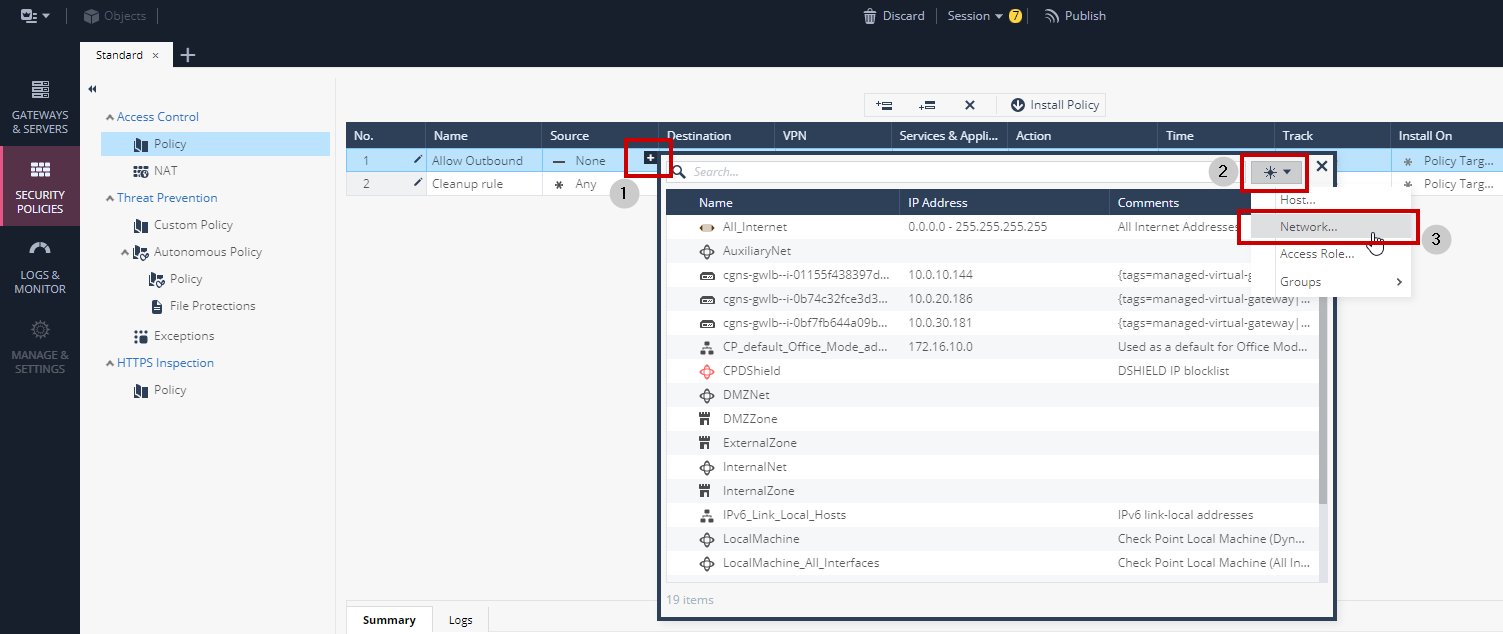
Task: Open the Gateways & Servers view
Action: point(39,107)
